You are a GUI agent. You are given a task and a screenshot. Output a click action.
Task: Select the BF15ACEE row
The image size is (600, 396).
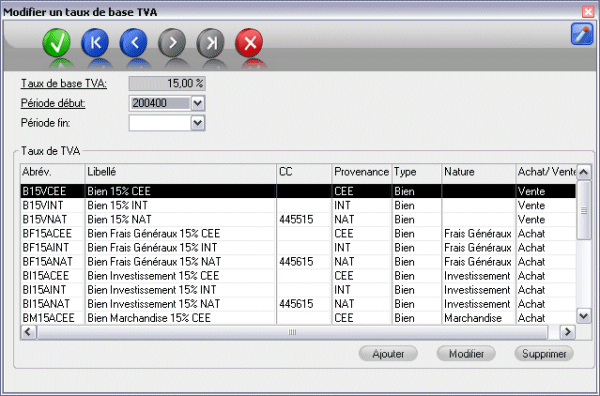click(x=298, y=233)
